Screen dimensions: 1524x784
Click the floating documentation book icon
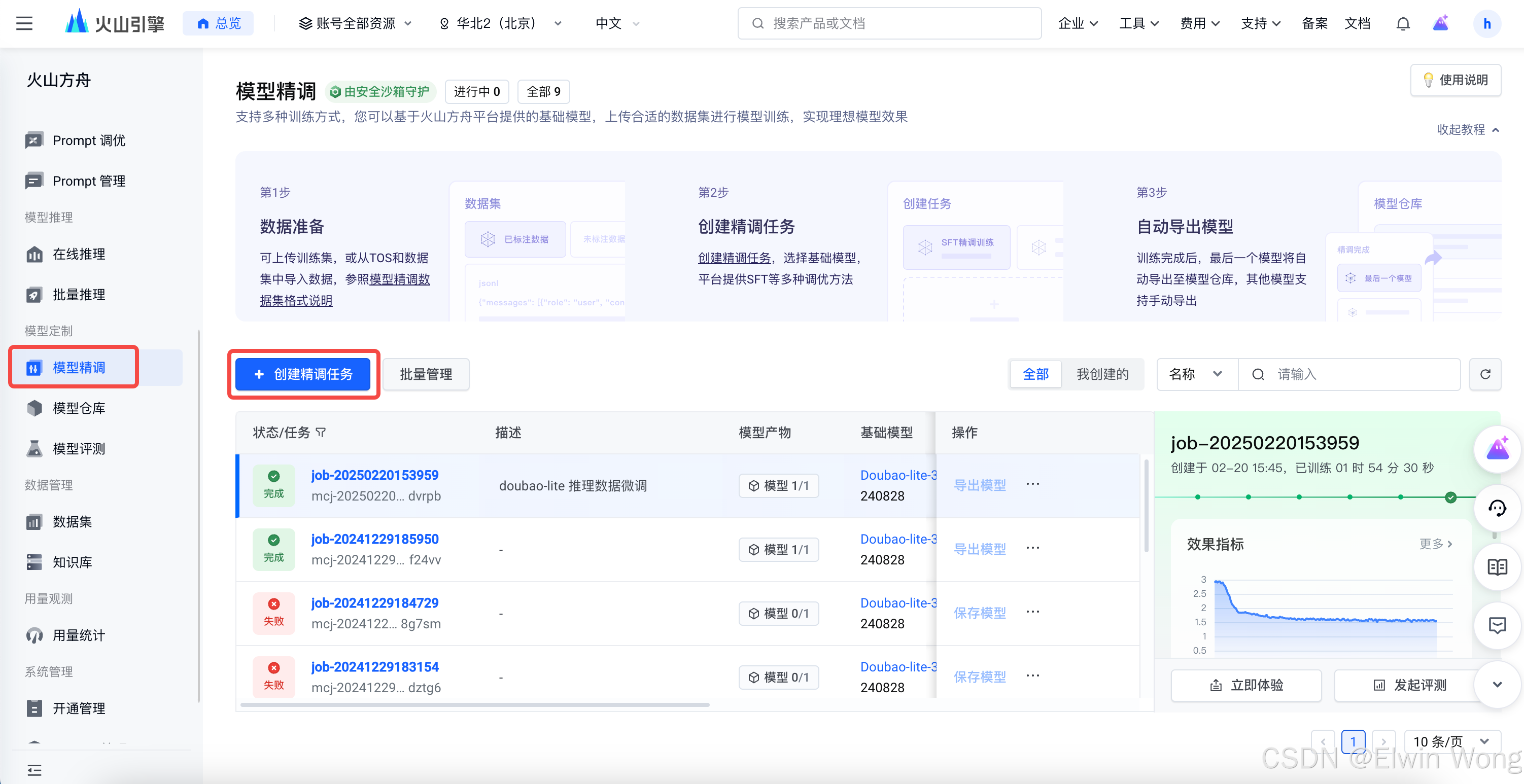(1497, 567)
